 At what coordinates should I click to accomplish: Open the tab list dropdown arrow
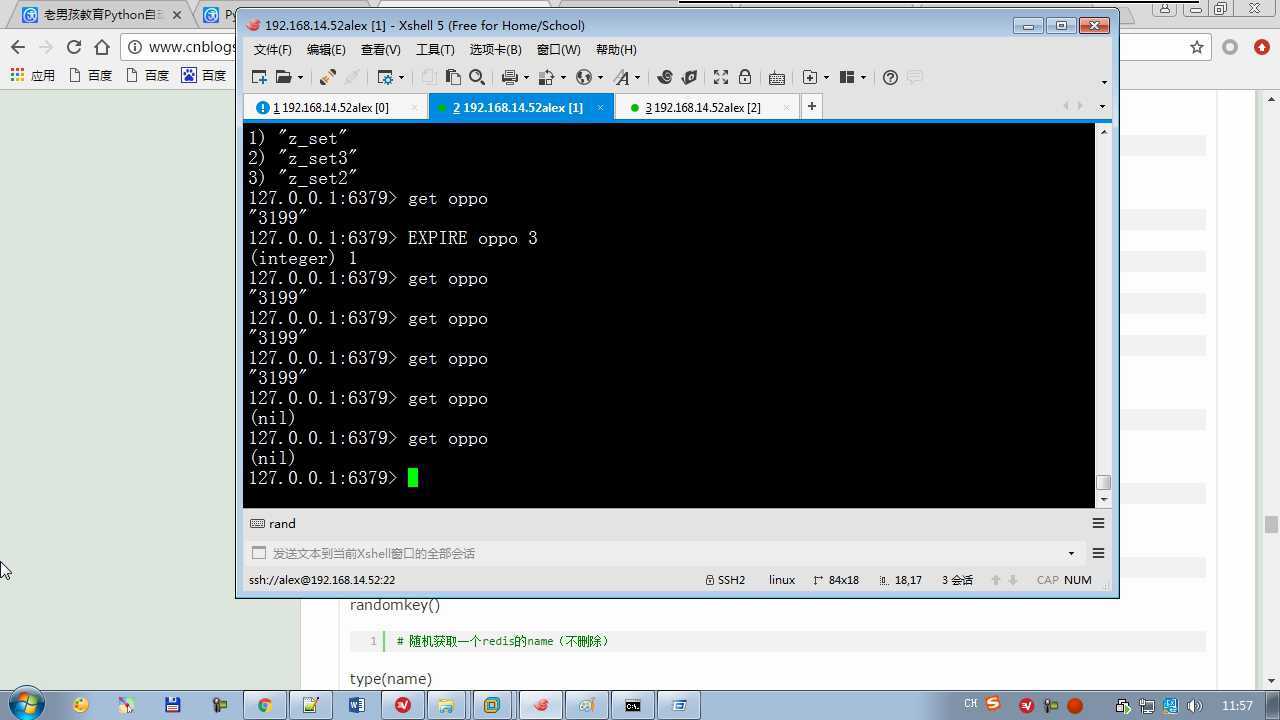click(1102, 106)
